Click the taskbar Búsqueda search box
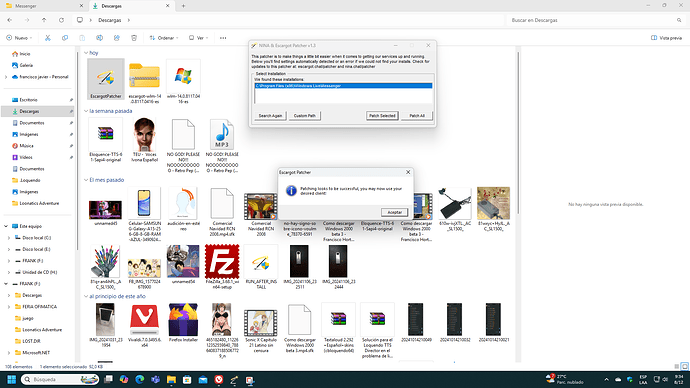 pyautogui.click(x=60, y=379)
